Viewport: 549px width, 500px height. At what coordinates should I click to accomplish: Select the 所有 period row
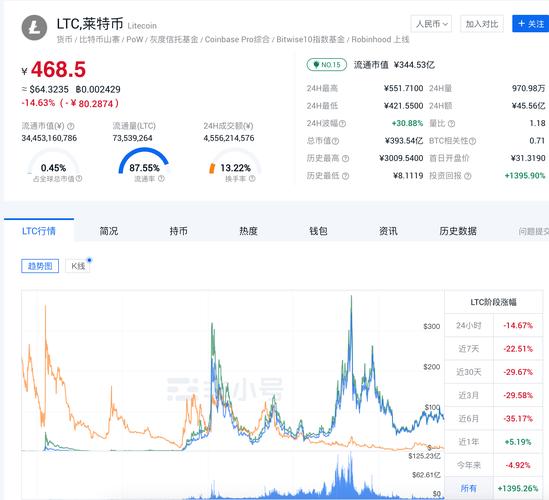click(x=494, y=488)
